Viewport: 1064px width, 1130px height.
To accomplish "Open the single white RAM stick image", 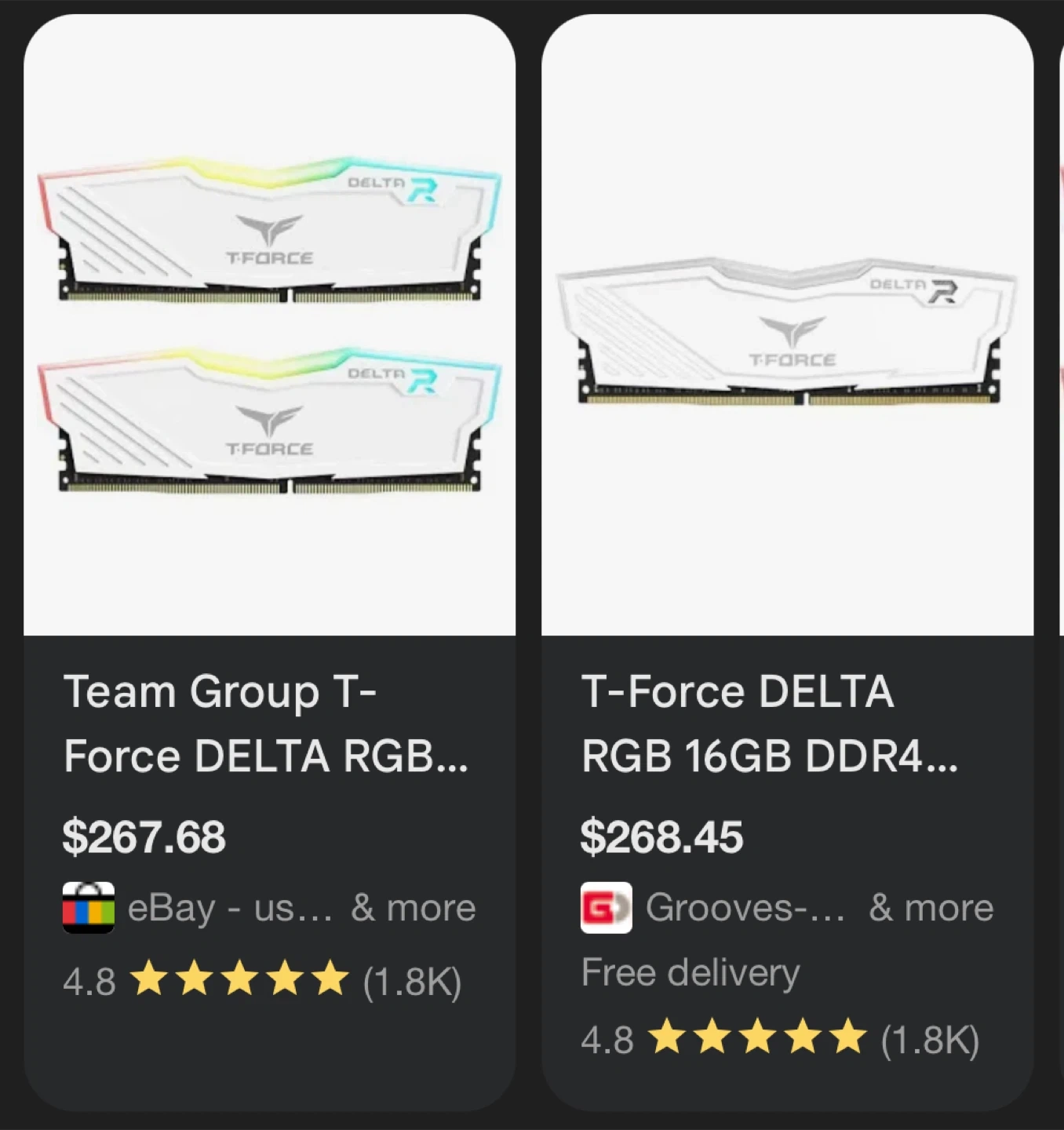I will pos(787,330).
